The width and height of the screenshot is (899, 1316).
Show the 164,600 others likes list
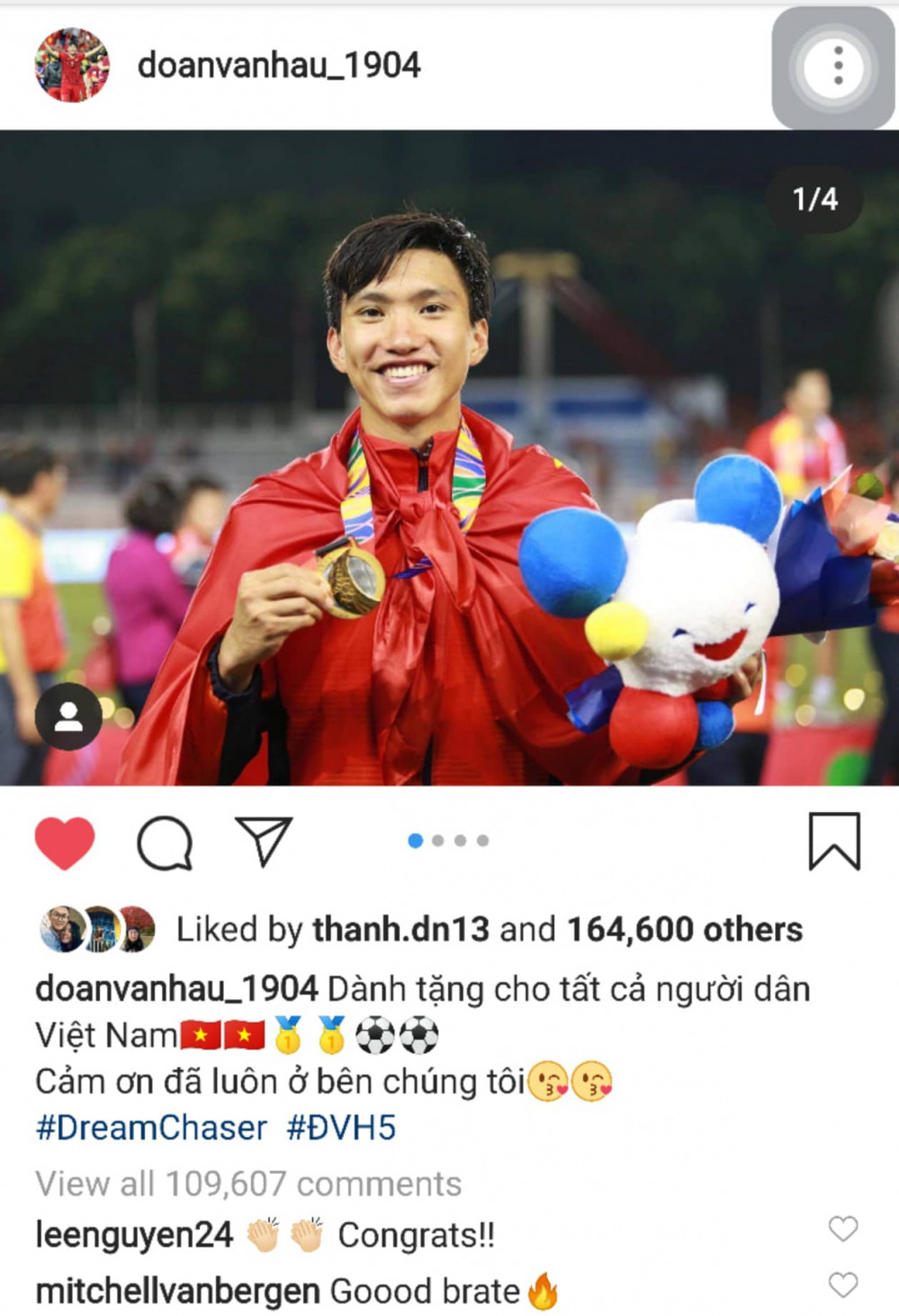(x=685, y=929)
